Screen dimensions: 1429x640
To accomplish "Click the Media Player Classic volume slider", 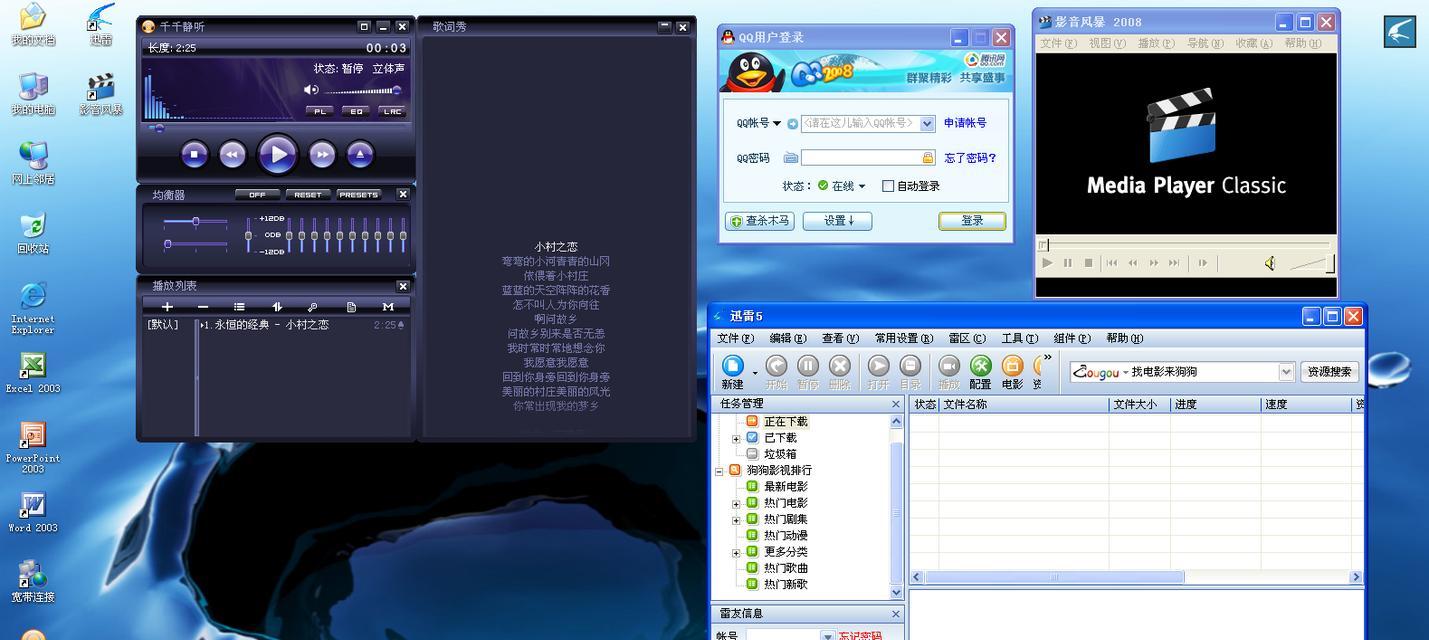I will [x=1311, y=263].
